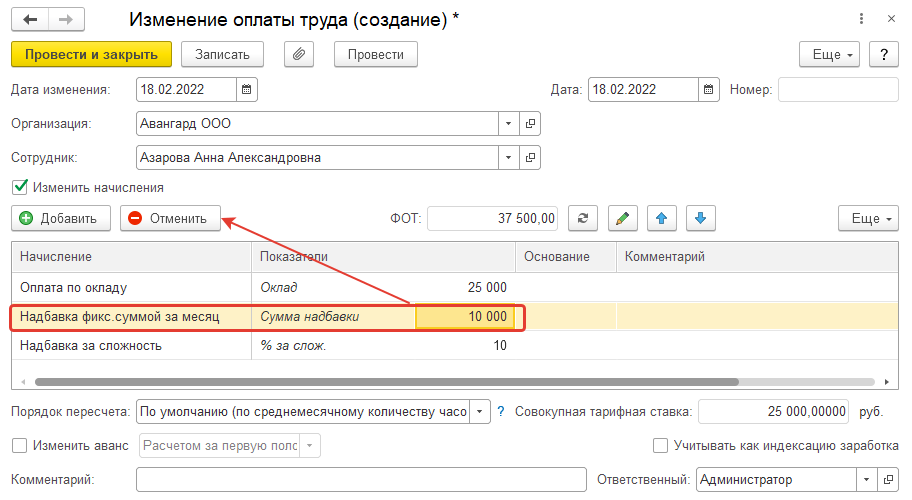Viewport: 912px width, 500px height.
Task: Click the Провести button
Action: pyautogui.click(x=376, y=54)
